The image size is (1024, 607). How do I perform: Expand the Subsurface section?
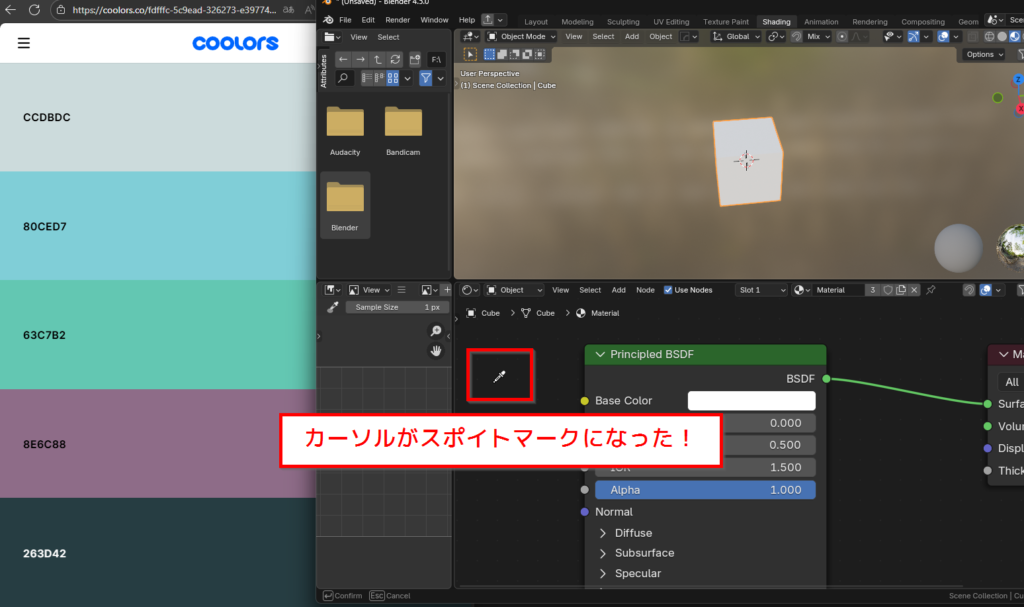(603, 553)
